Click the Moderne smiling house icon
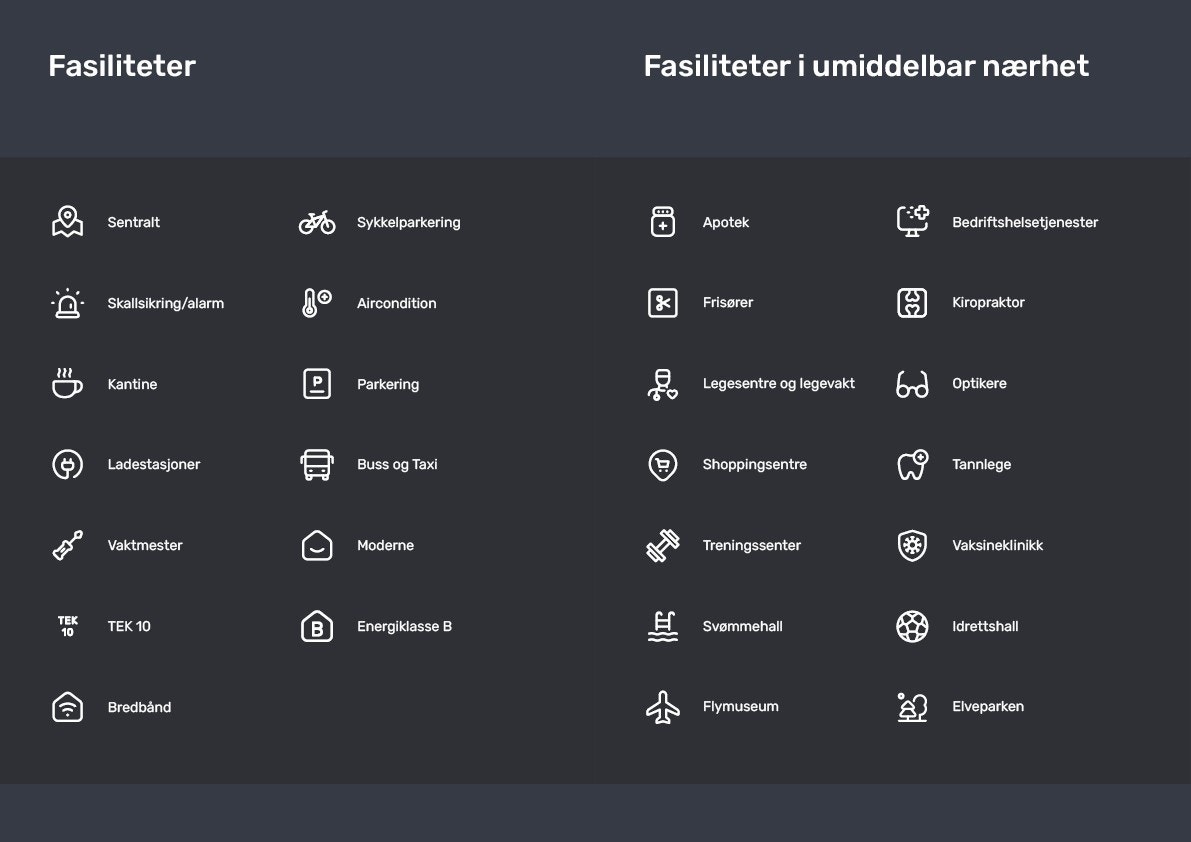Viewport: 1191px width, 842px height. tap(317, 545)
